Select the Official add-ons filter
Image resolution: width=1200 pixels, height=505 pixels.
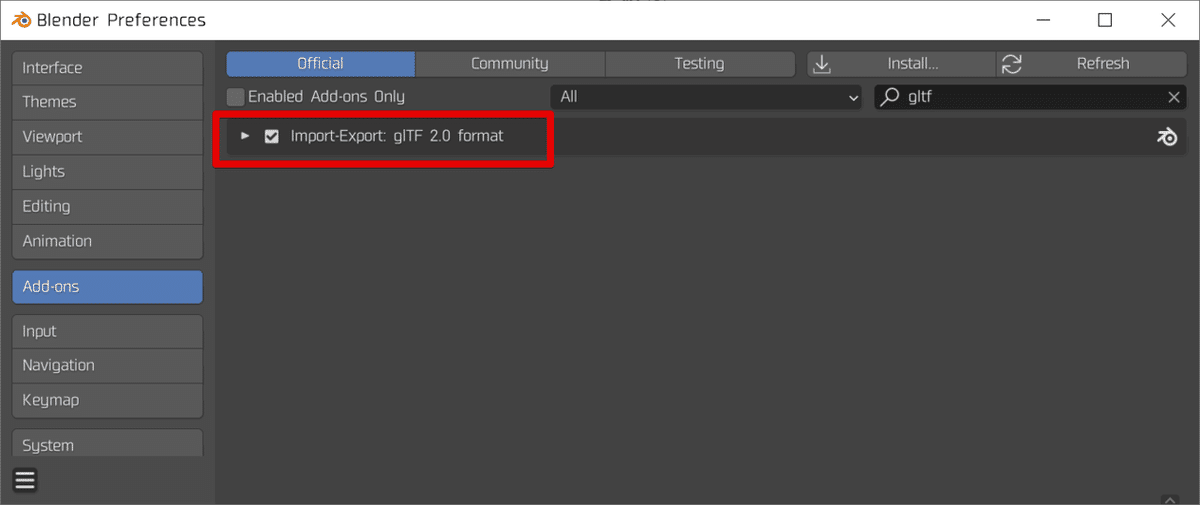tap(320, 64)
